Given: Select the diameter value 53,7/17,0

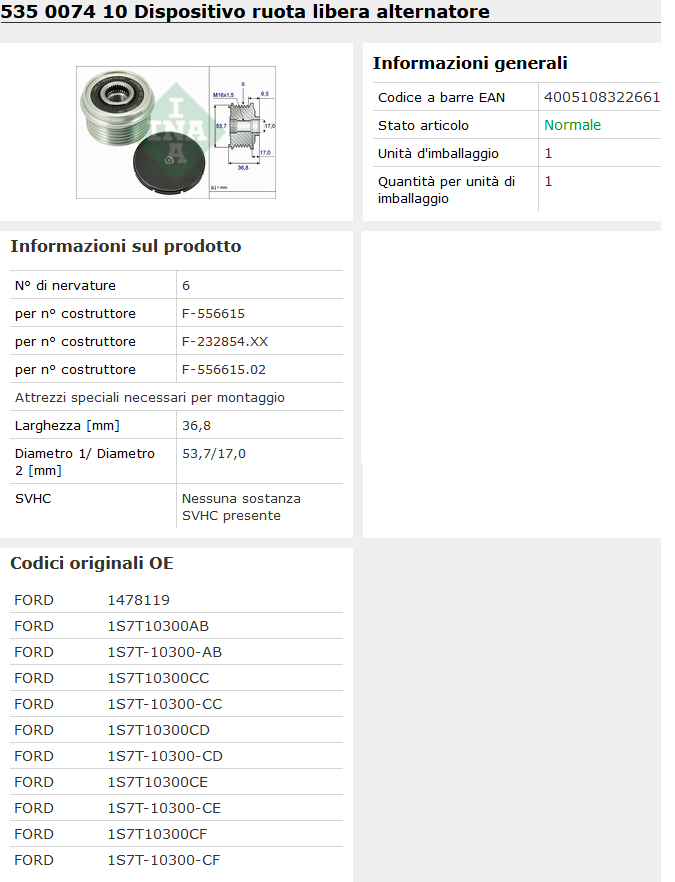Looking at the screenshot, I should point(214,454).
